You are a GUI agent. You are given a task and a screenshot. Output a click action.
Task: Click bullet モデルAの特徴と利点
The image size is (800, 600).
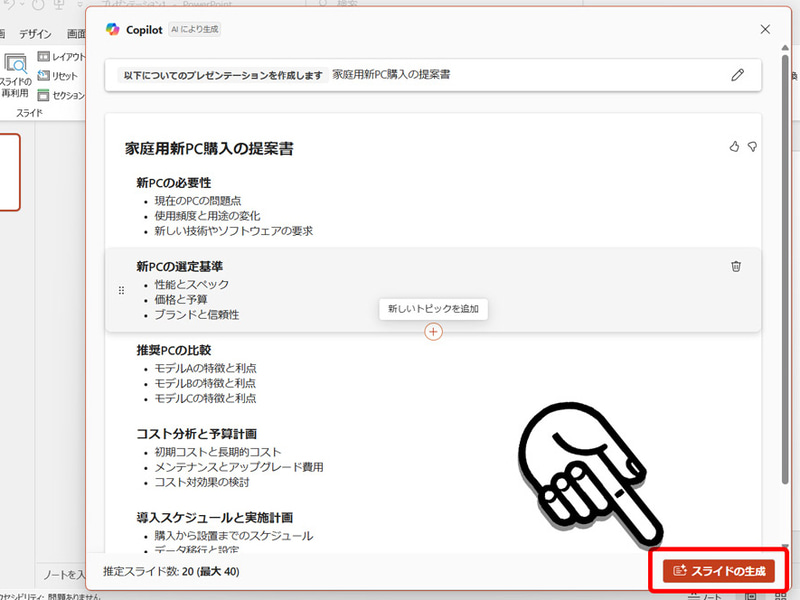206,368
